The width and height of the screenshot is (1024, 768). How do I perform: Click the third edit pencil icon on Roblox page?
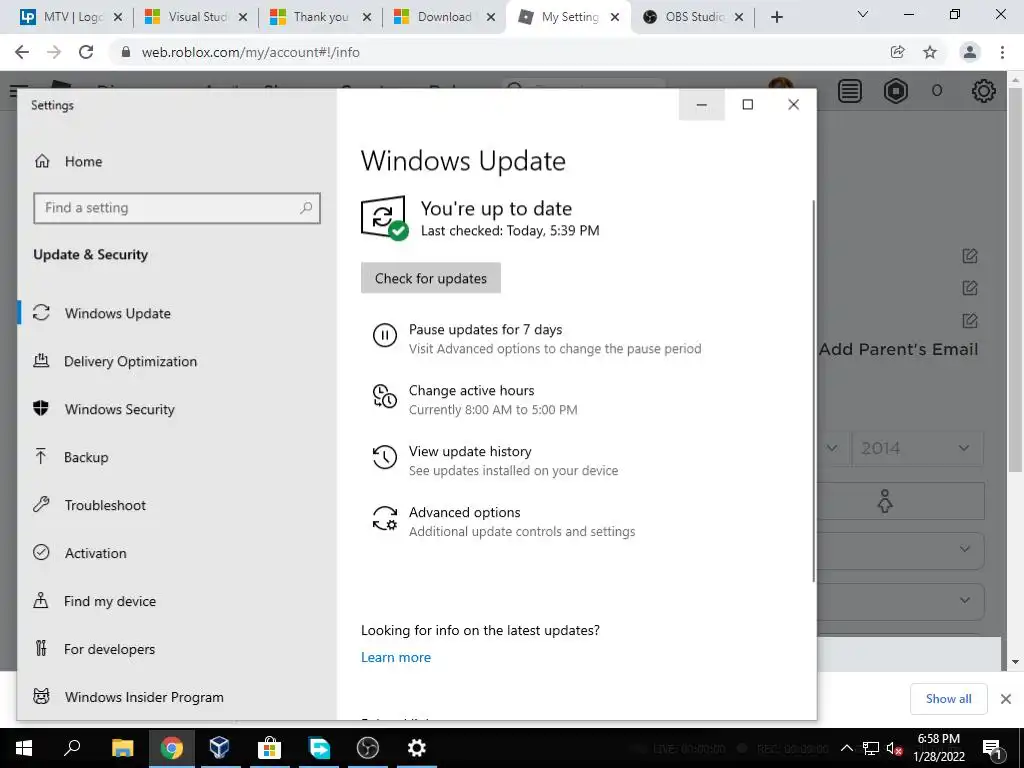[x=970, y=321]
